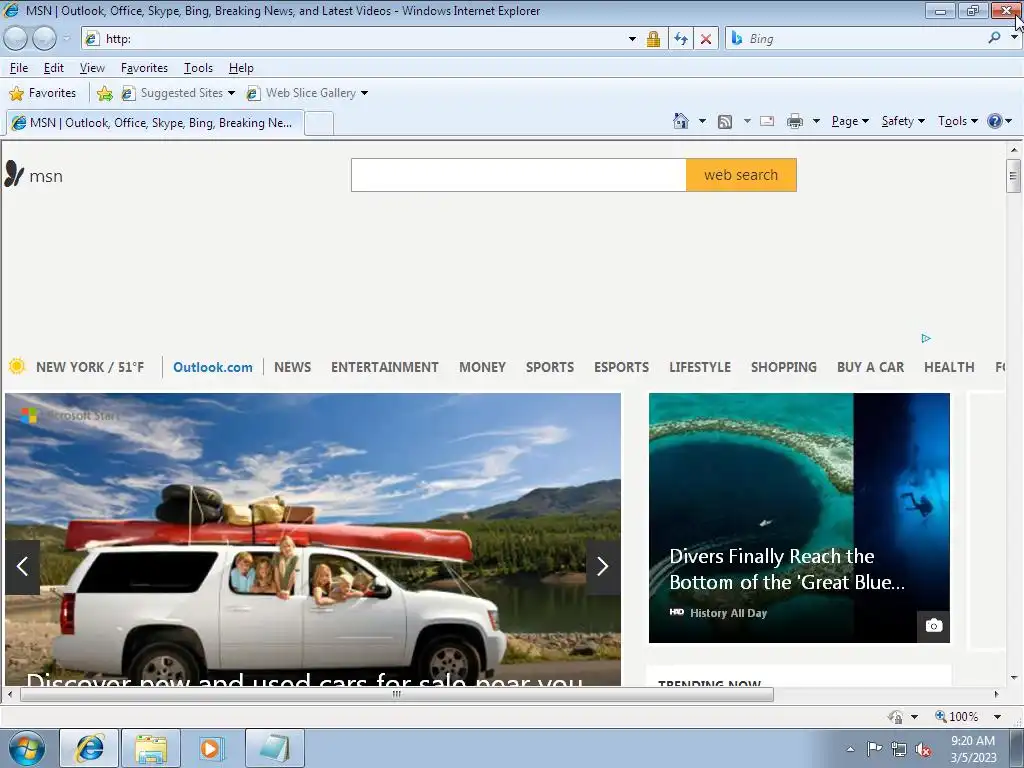Image resolution: width=1024 pixels, height=768 pixels.
Task: Click the web search button
Action: [741, 175]
